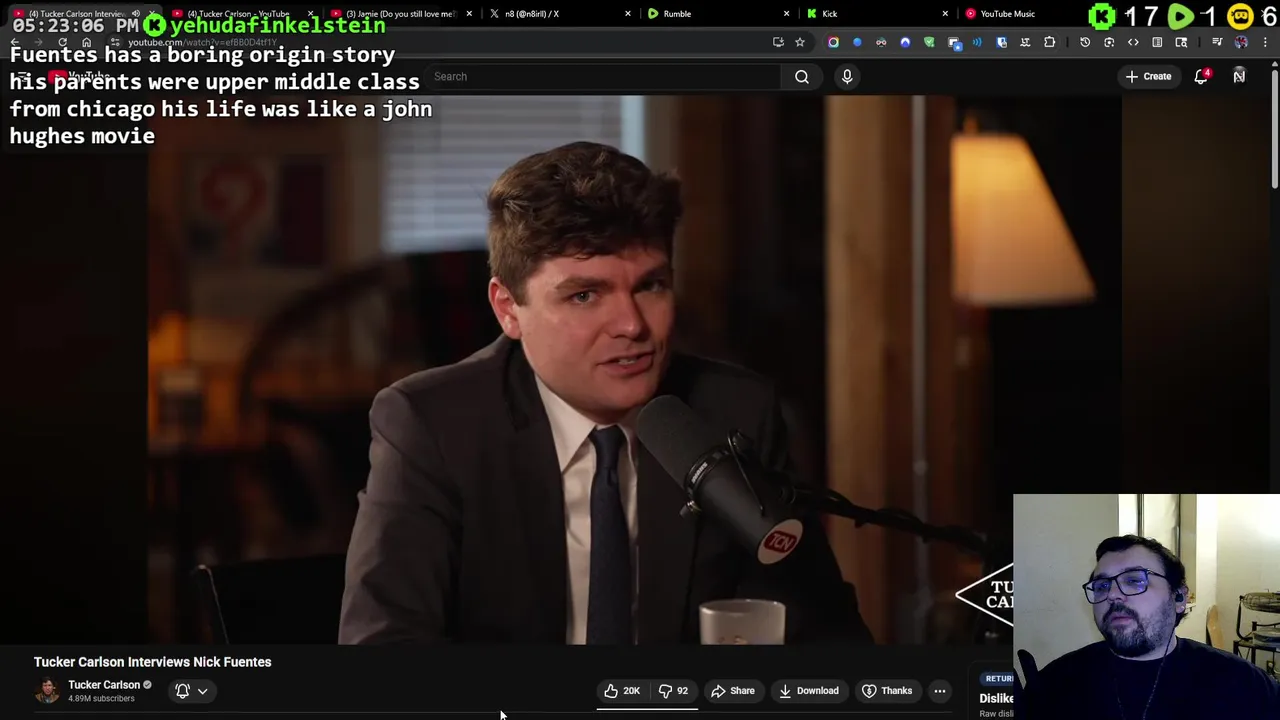
Task: Share the video
Action: point(733,691)
